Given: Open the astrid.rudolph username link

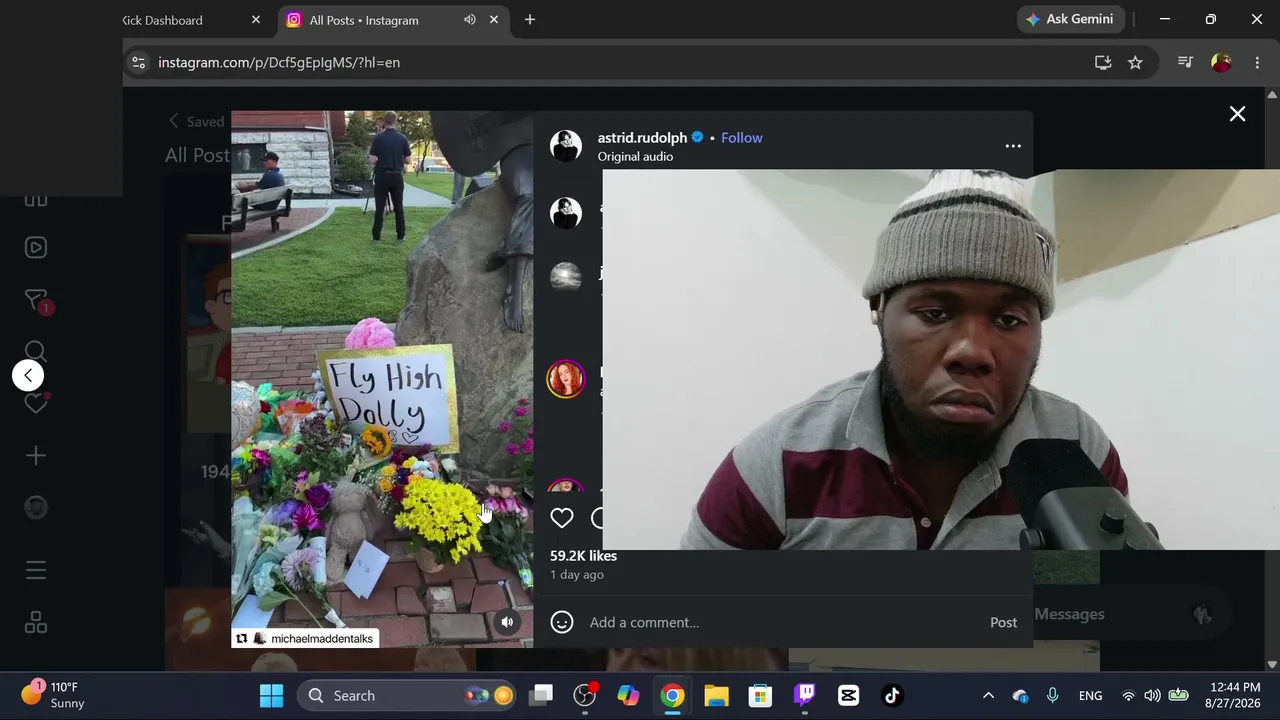Looking at the screenshot, I should (x=642, y=138).
